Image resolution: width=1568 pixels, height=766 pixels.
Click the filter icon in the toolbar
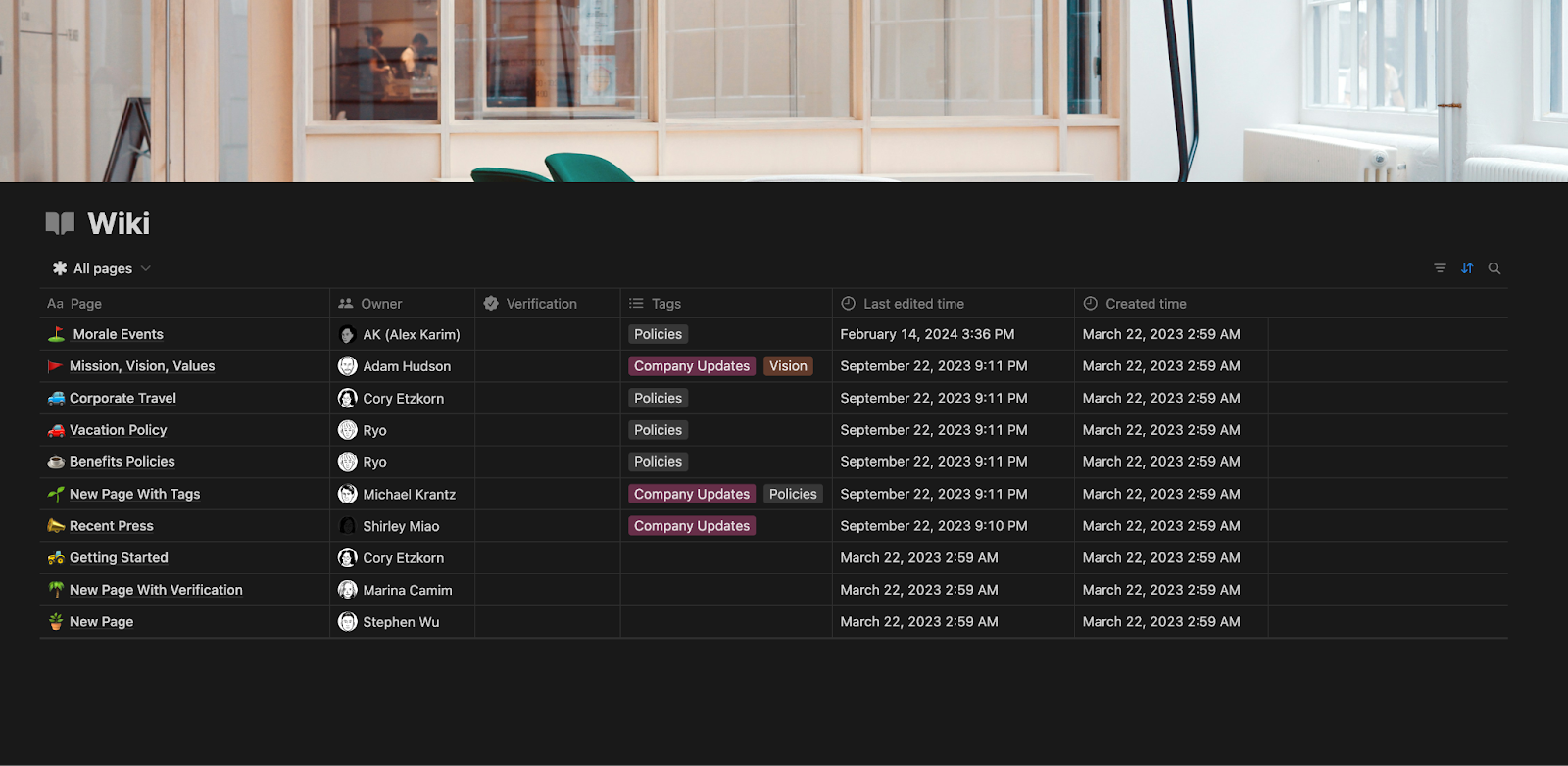pyautogui.click(x=1440, y=268)
